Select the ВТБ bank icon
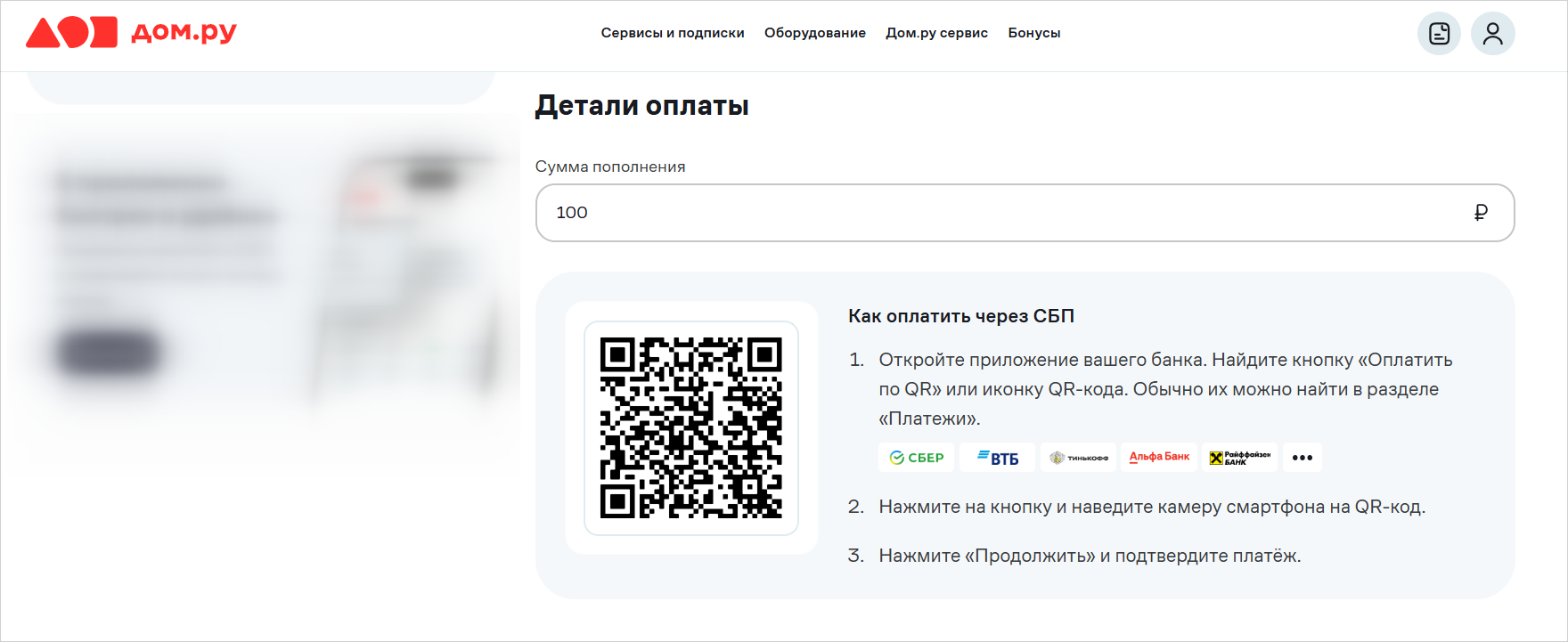This screenshot has width=1568, height=642. click(997, 458)
